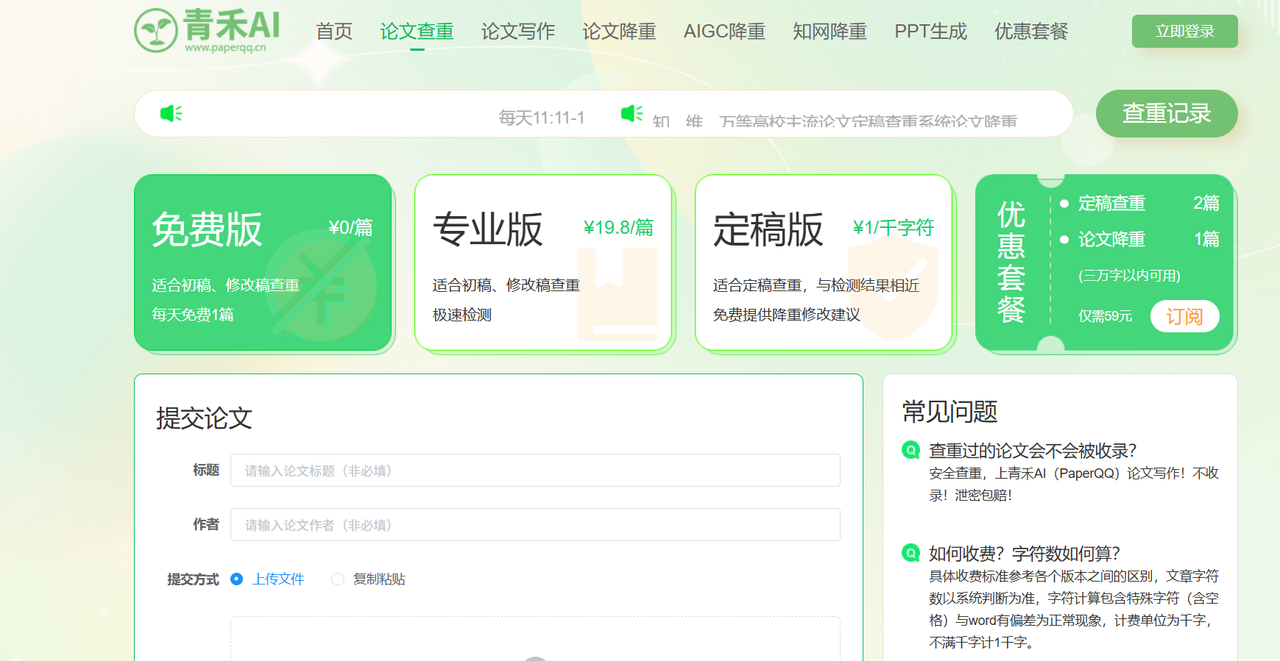Open the 首页 nav item
The image size is (1280, 661).
[x=334, y=31]
